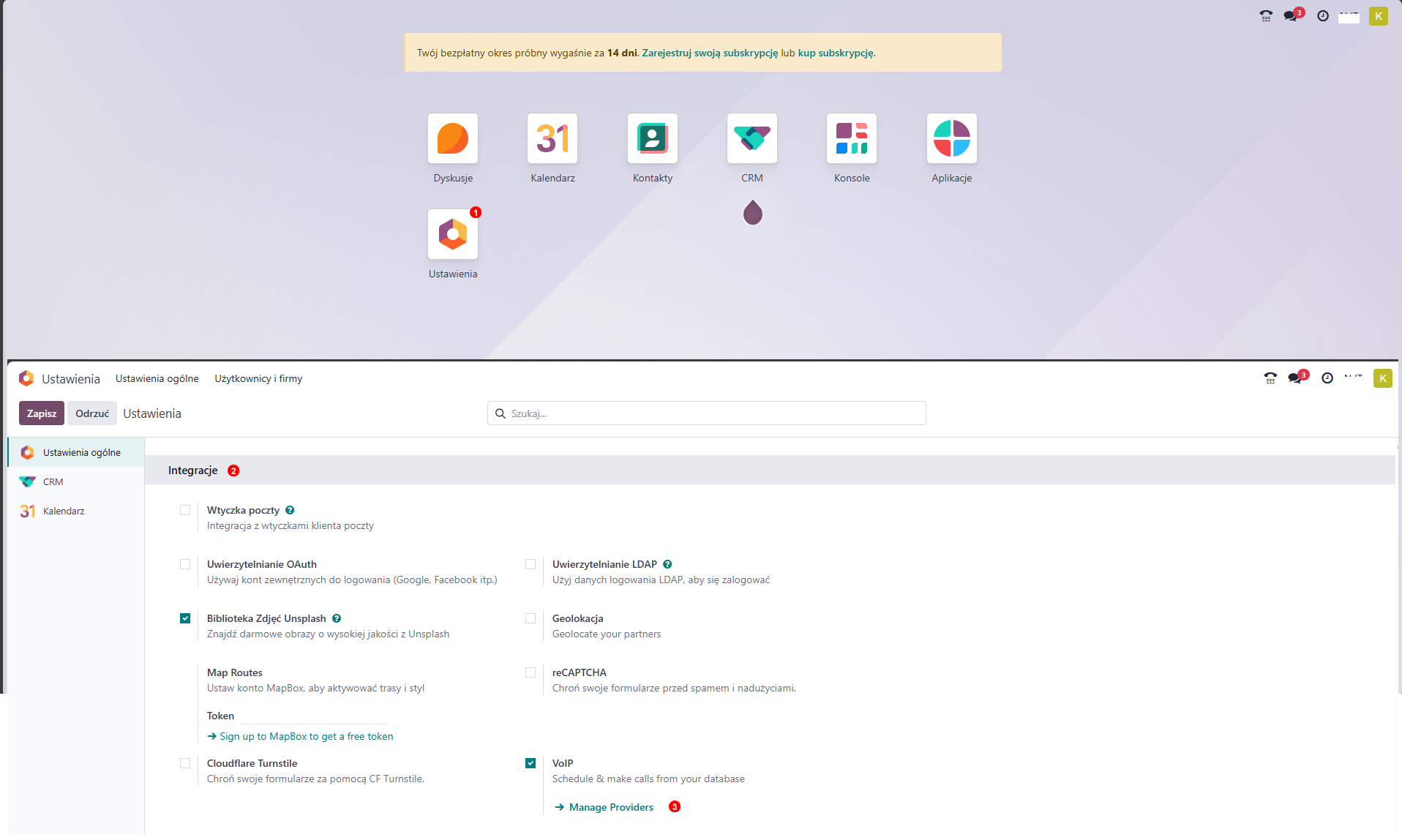
Task: Open Ustawienia app with notification badge
Action: [452, 235]
